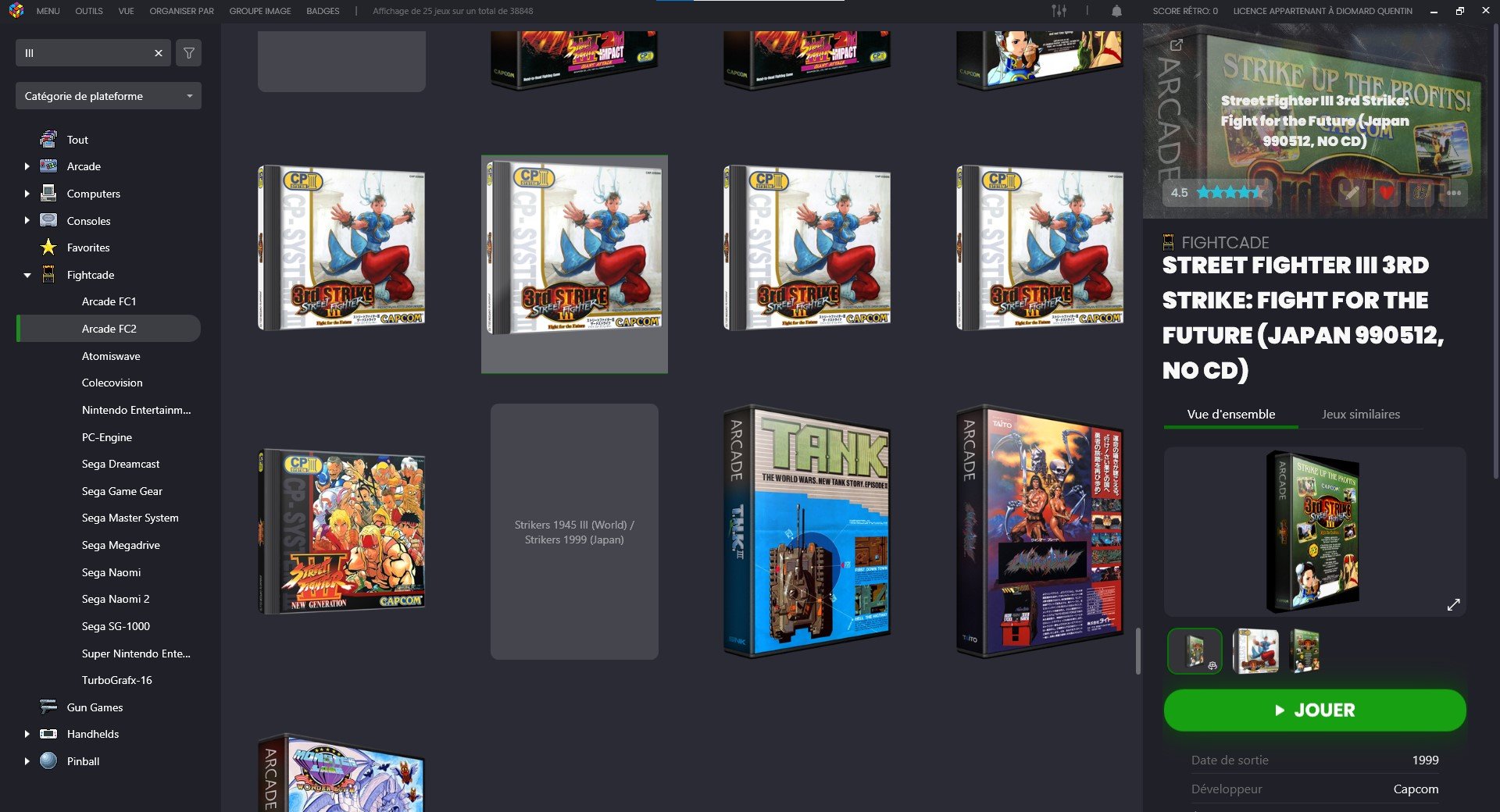Click the licence owner Diomard Quentin text

[1323, 11]
